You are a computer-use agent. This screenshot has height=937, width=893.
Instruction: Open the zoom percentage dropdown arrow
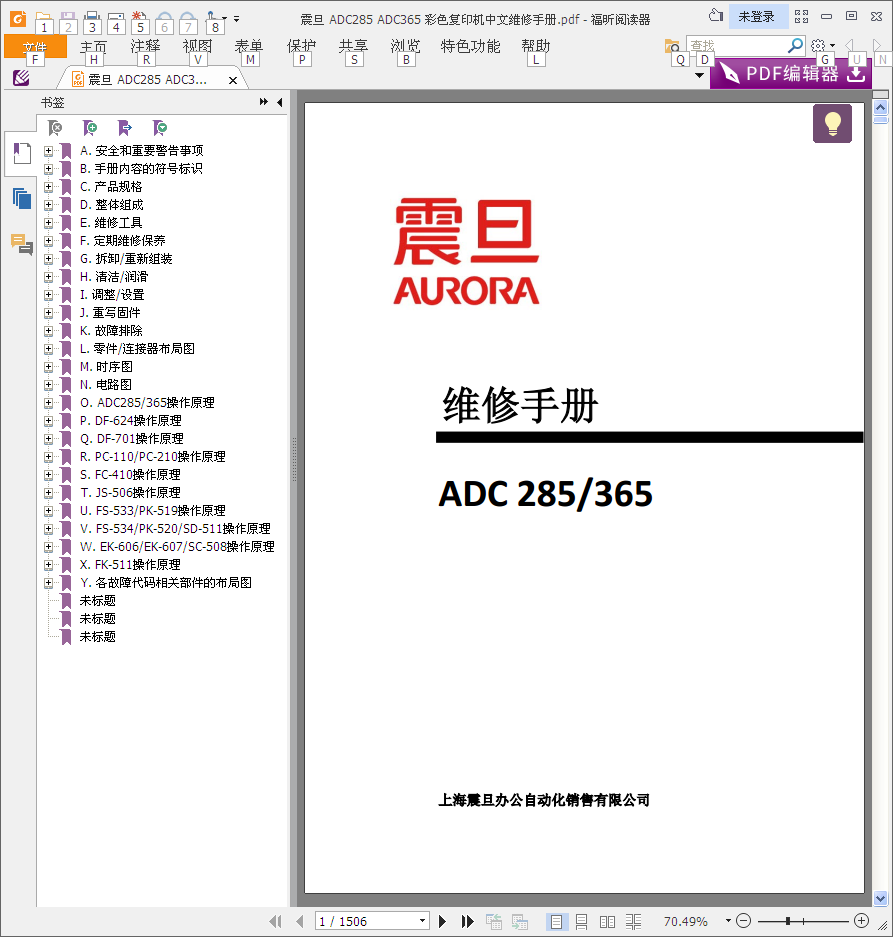(728, 921)
